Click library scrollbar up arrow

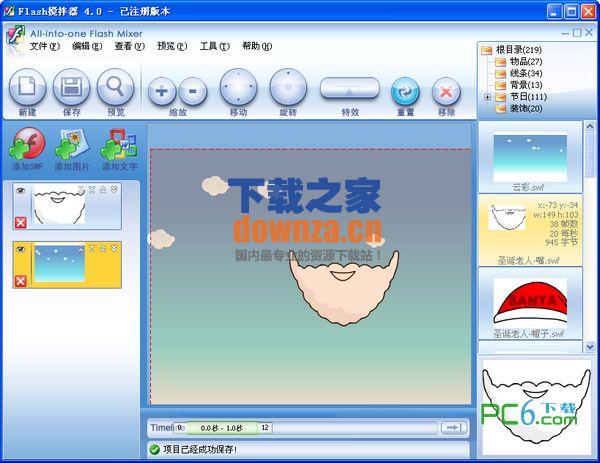[x=590, y=126]
